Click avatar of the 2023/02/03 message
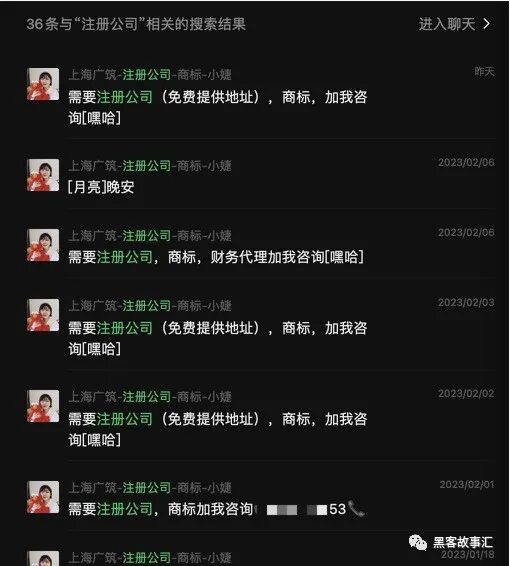 pyautogui.click(x=43, y=315)
